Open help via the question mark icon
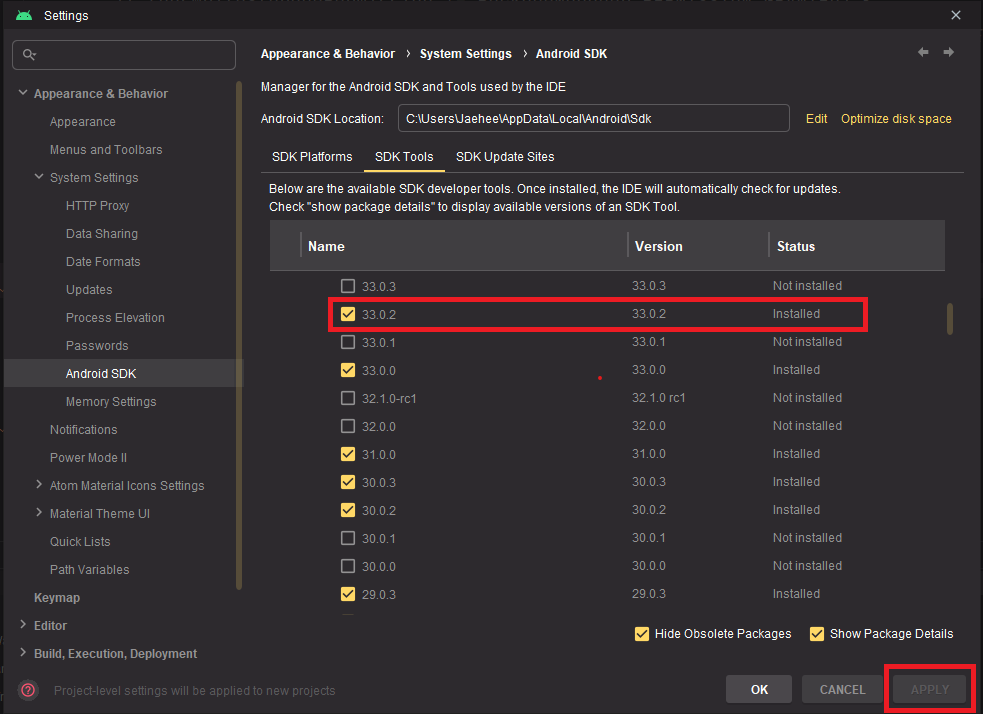The width and height of the screenshot is (983, 714). pos(28,690)
